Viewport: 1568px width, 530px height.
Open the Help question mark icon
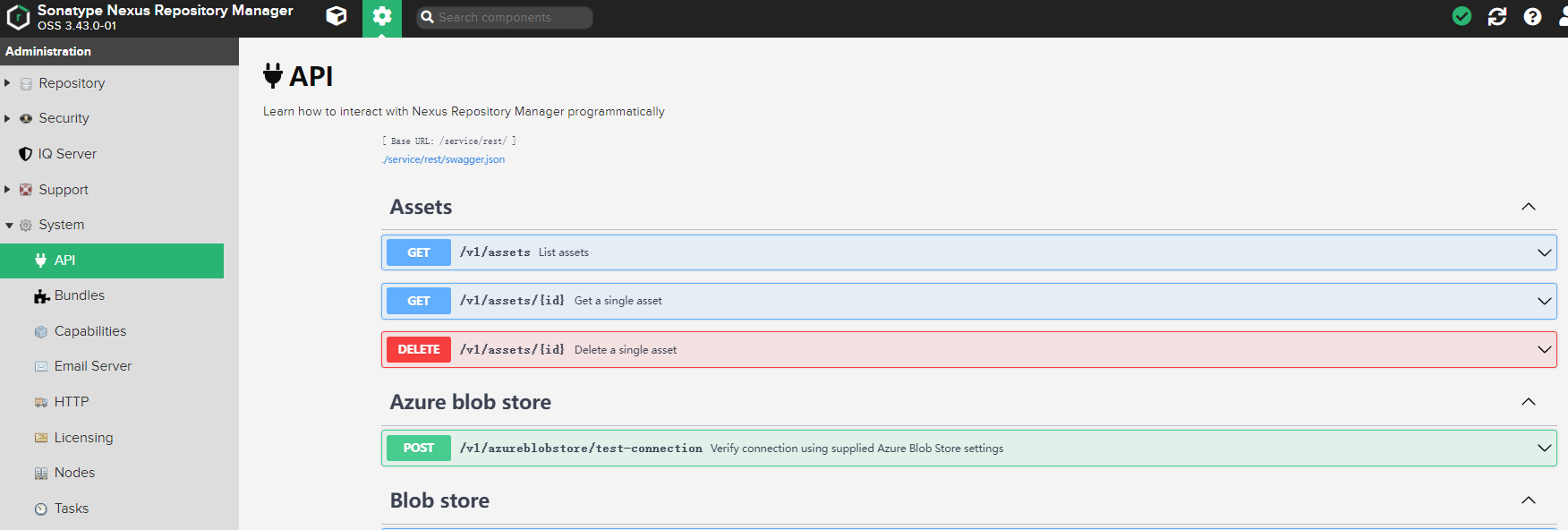pyautogui.click(x=1532, y=16)
